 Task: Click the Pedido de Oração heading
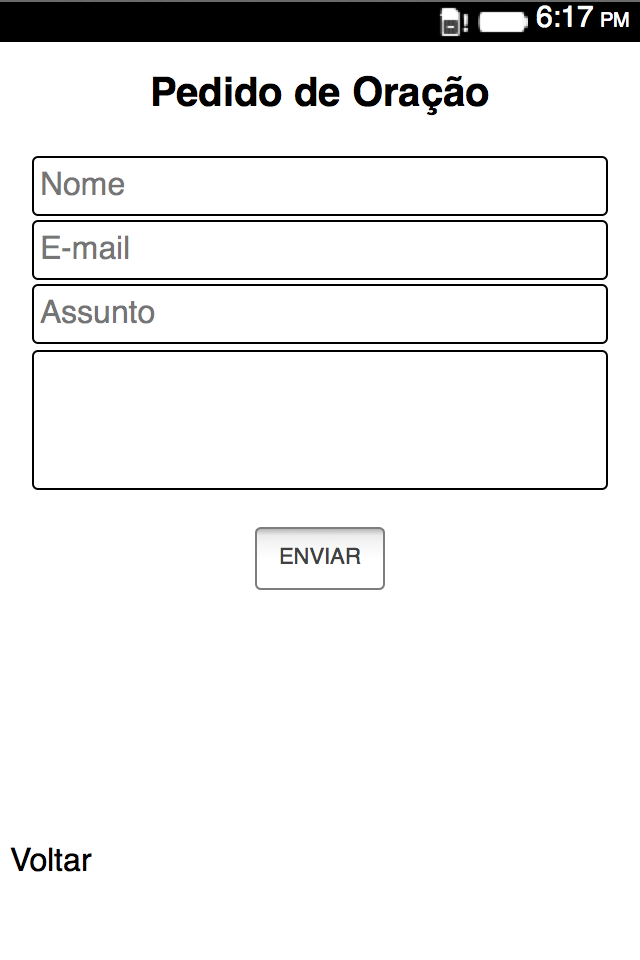coord(320,93)
